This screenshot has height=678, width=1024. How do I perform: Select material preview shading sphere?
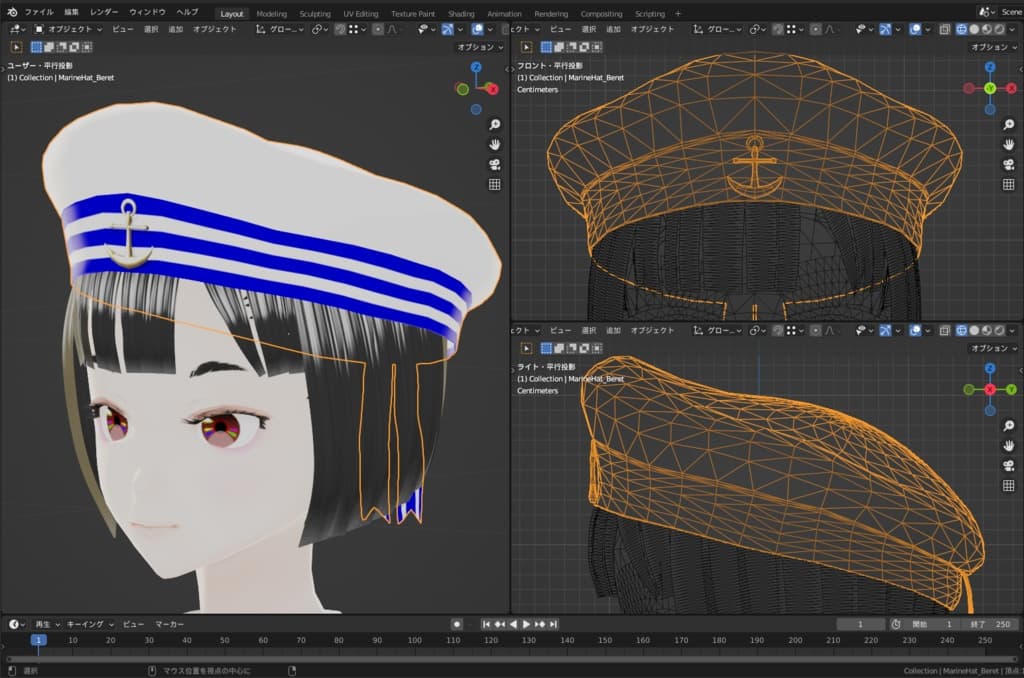point(986,30)
